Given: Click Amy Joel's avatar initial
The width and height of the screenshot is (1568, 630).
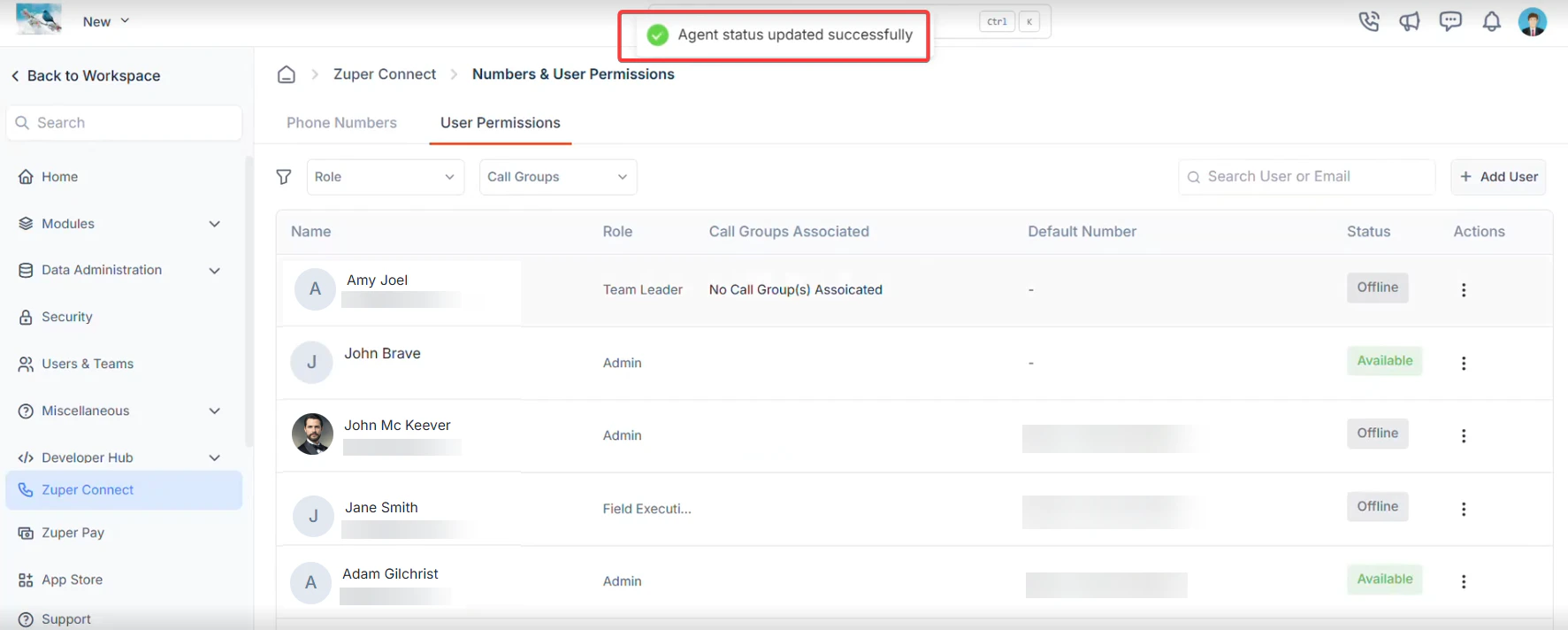Looking at the screenshot, I should (315, 289).
